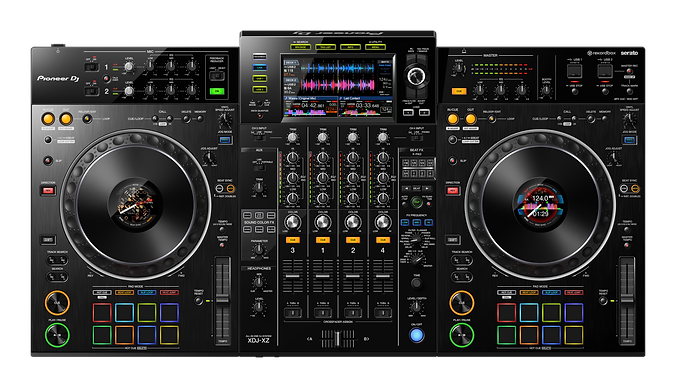Click the rotary browse selector knob
Screen dimensions: 676x388
(416, 76)
